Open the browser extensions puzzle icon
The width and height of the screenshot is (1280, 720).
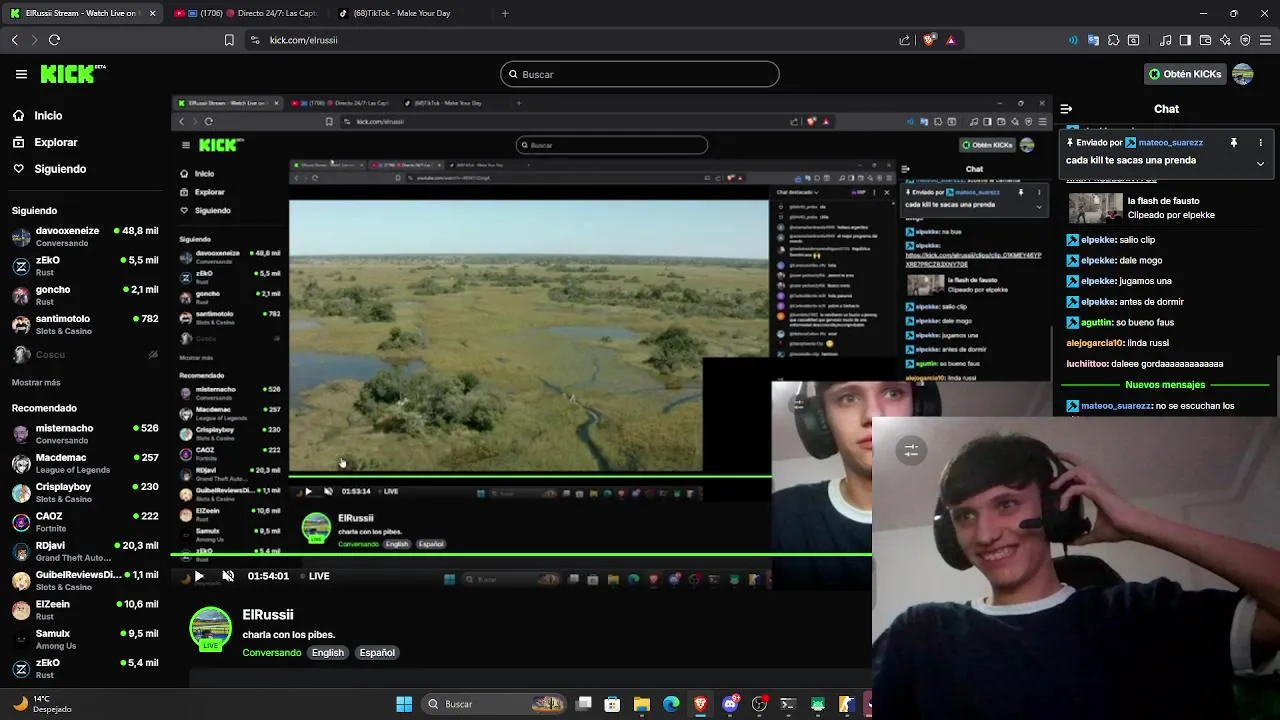[x=1113, y=40]
